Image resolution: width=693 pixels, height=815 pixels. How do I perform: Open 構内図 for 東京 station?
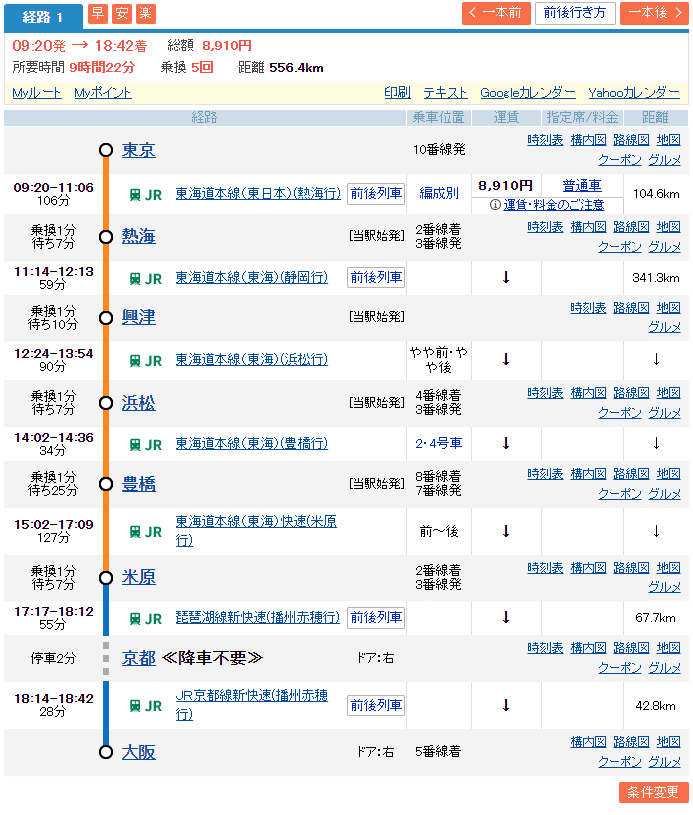(588, 140)
